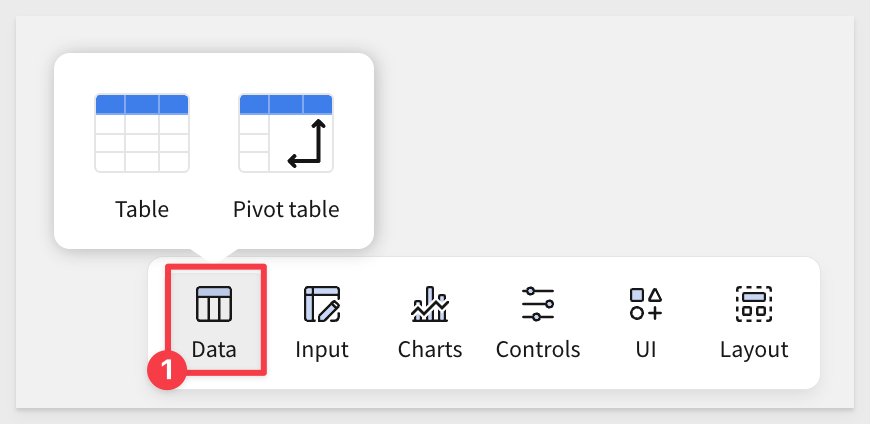The width and height of the screenshot is (870, 424).
Task: Select the Table grid thumbnail
Action: 142,133
